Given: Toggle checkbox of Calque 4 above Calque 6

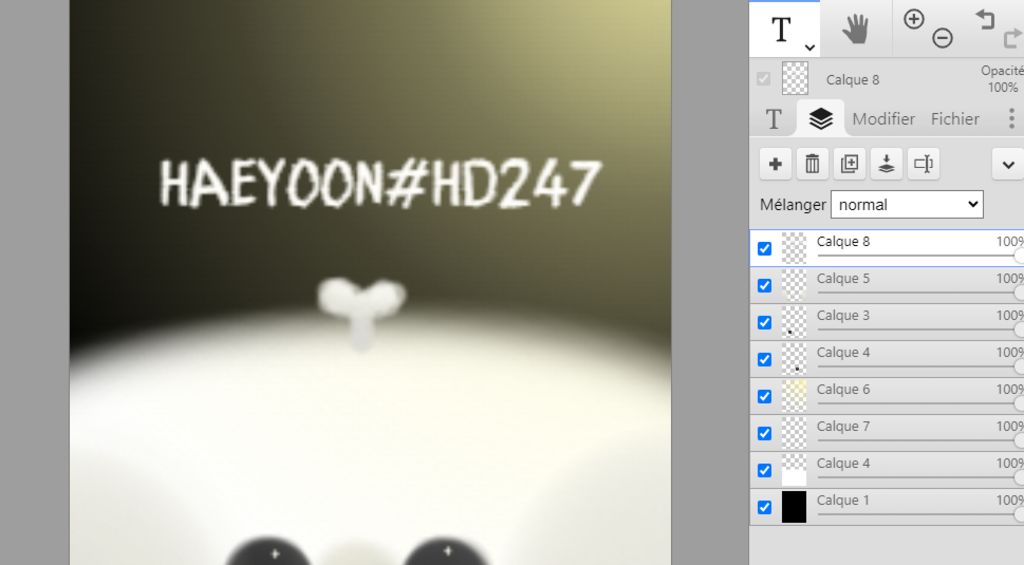Looking at the screenshot, I should [764, 359].
